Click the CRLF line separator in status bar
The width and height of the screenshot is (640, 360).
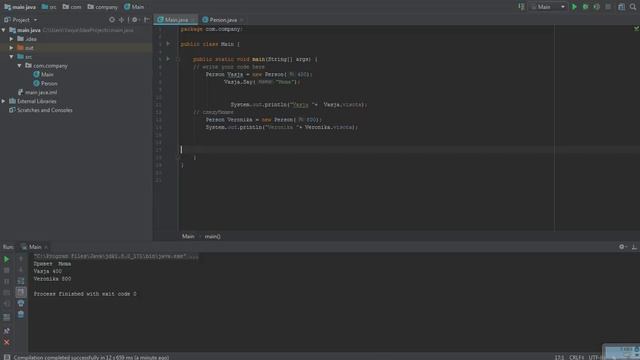pos(576,357)
